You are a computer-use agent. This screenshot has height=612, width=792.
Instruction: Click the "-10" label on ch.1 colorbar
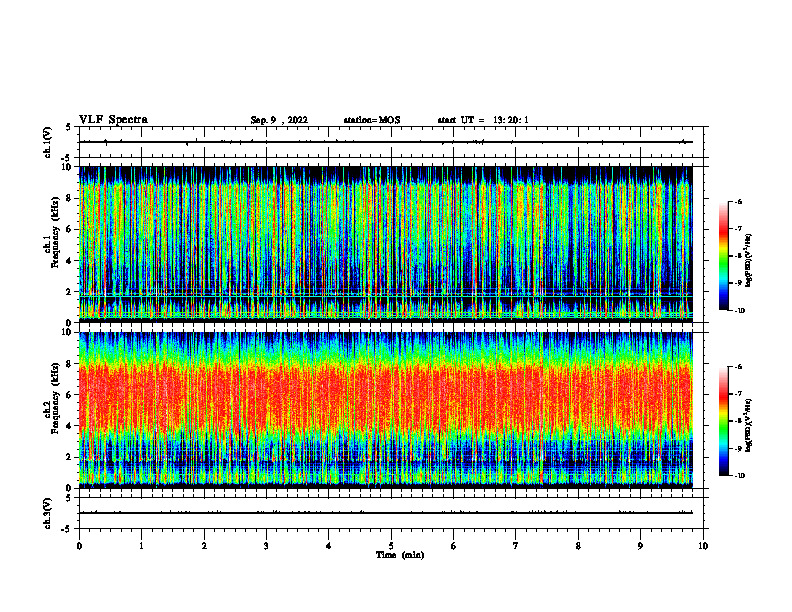point(739,311)
